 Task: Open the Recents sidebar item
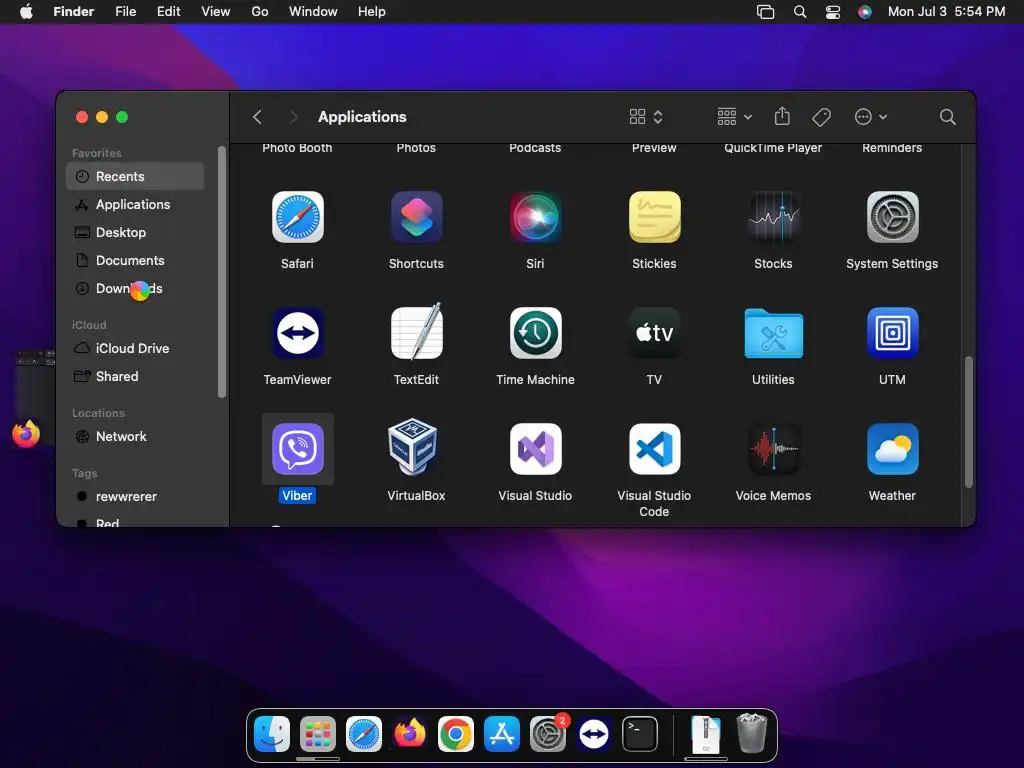pos(135,176)
